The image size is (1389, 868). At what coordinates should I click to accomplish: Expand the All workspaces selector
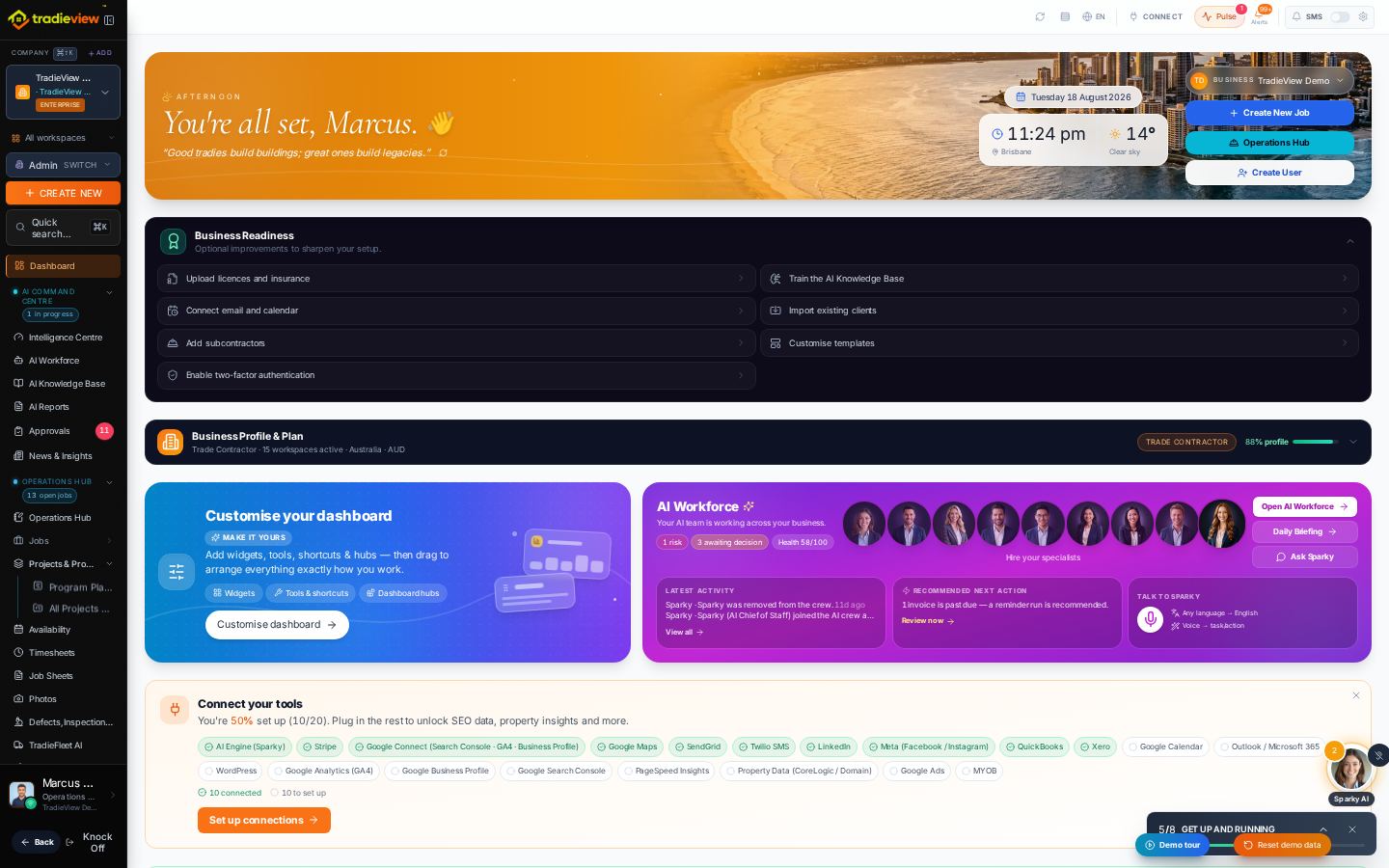[x=63, y=138]
